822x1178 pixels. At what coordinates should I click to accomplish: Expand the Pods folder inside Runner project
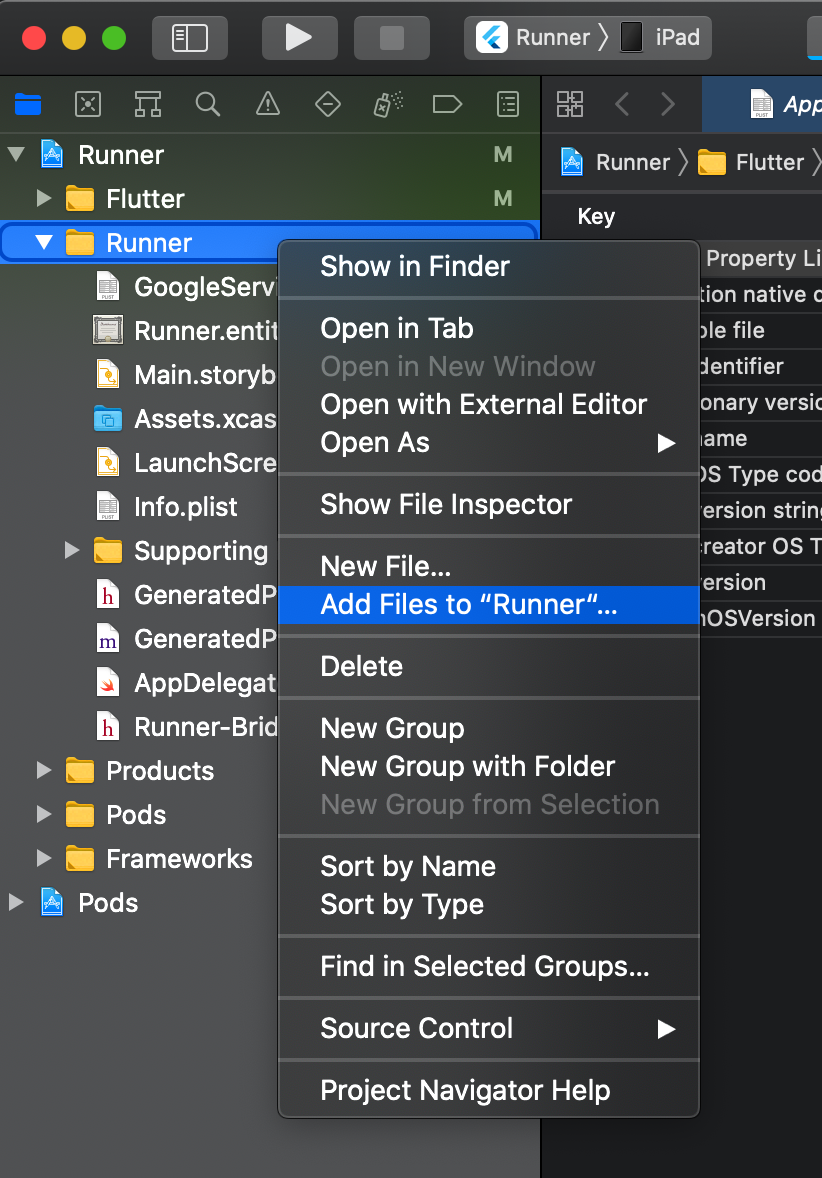pos(44,814)
